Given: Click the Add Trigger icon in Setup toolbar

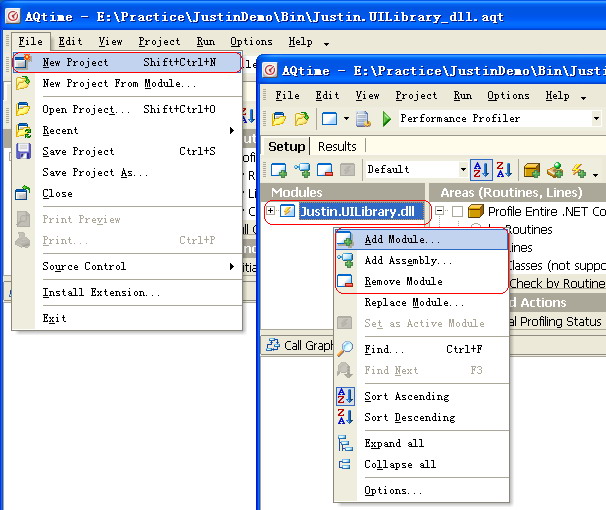Looking at the screenshot, I should [x=555, y=170].
